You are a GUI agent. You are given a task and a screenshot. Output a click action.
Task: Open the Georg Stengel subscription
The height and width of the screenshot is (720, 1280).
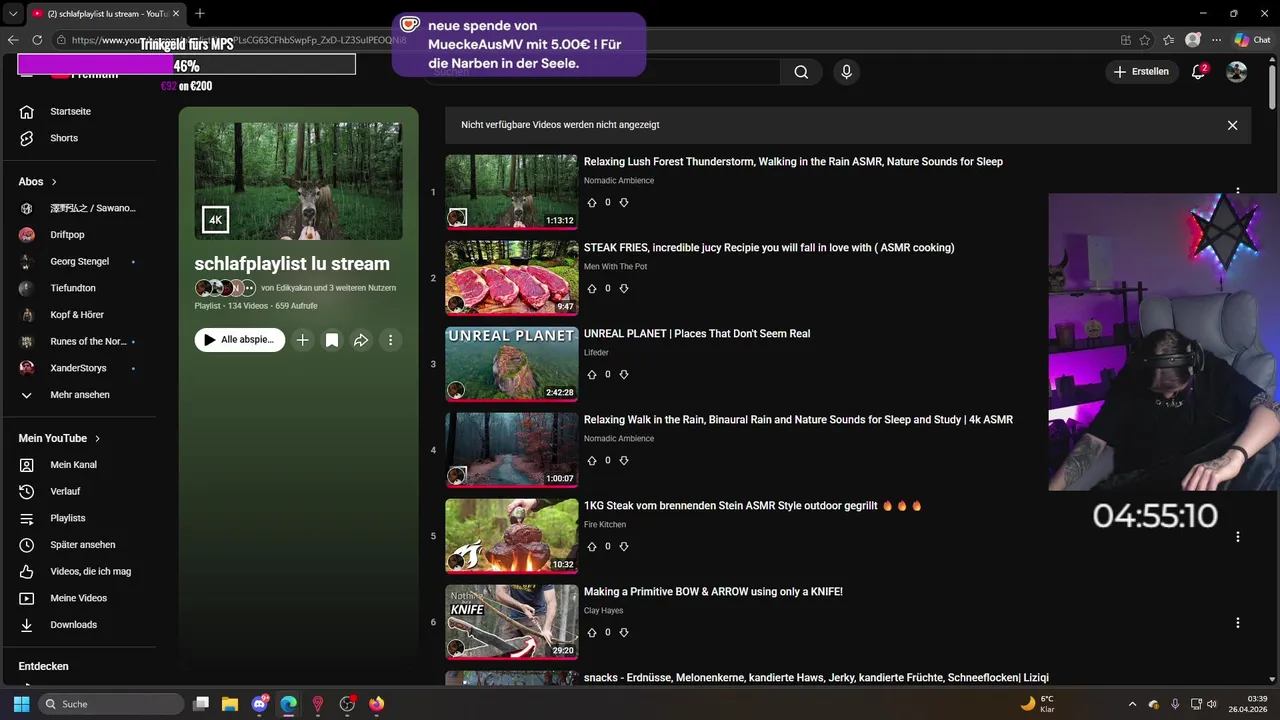tap(79, 262)
